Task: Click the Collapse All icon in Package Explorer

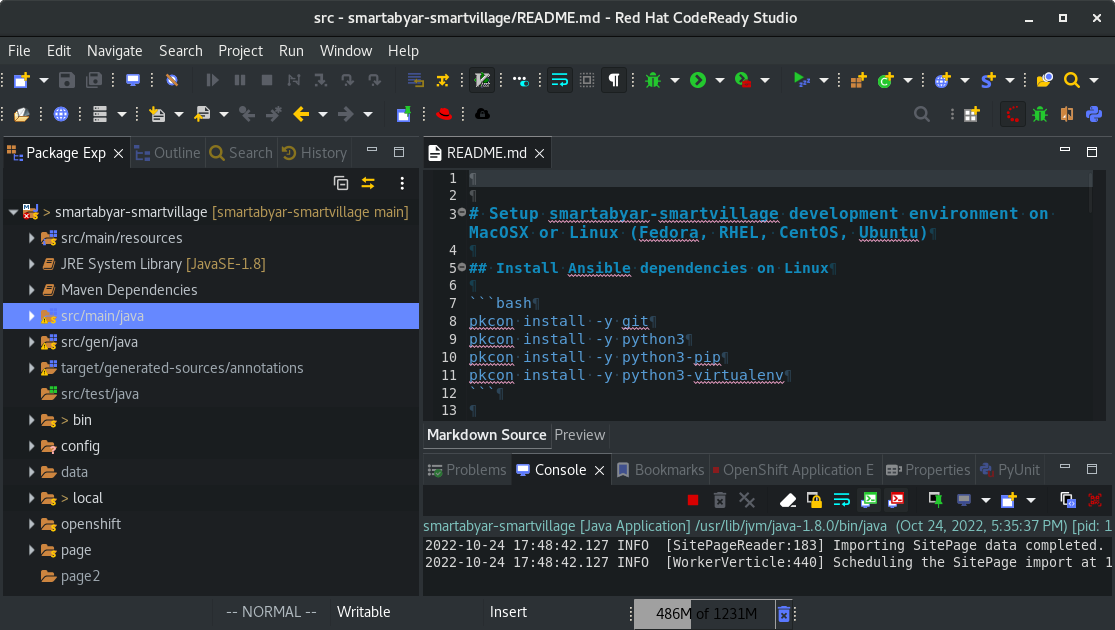Action: [x=341, y=183]
